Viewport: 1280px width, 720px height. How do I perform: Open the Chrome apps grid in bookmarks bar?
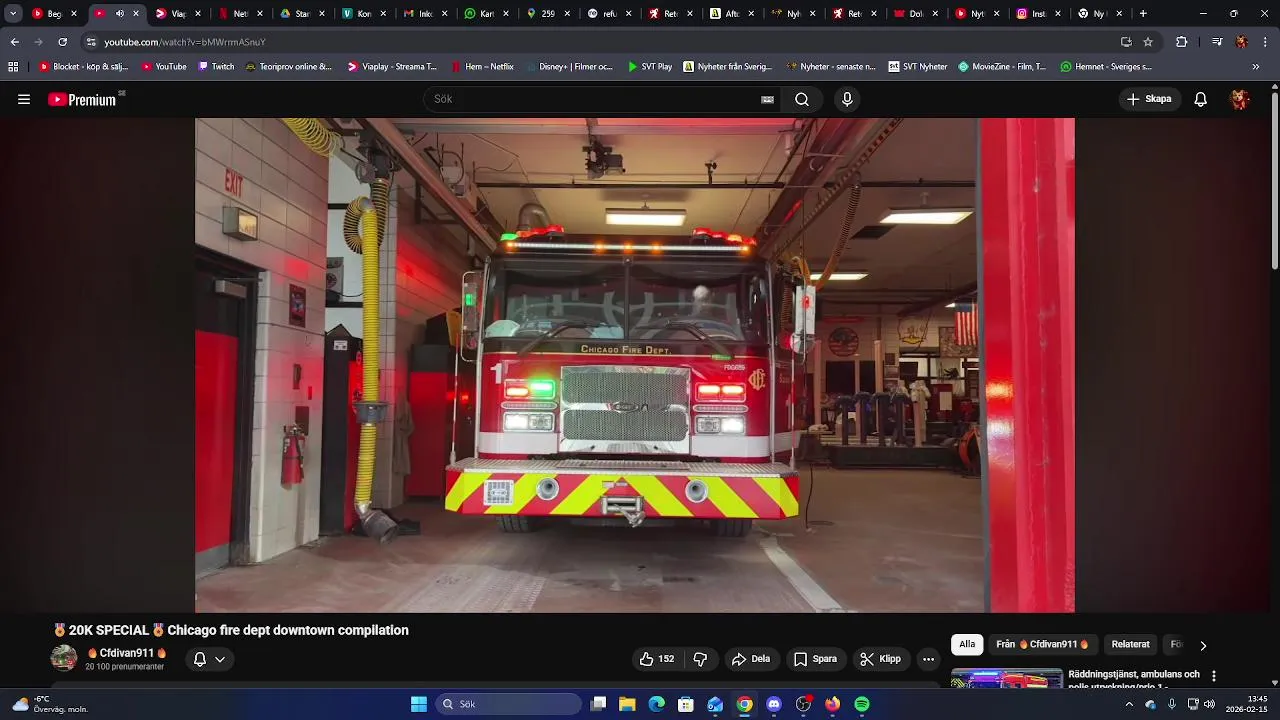pyautogui.click(x=13, y=67)
